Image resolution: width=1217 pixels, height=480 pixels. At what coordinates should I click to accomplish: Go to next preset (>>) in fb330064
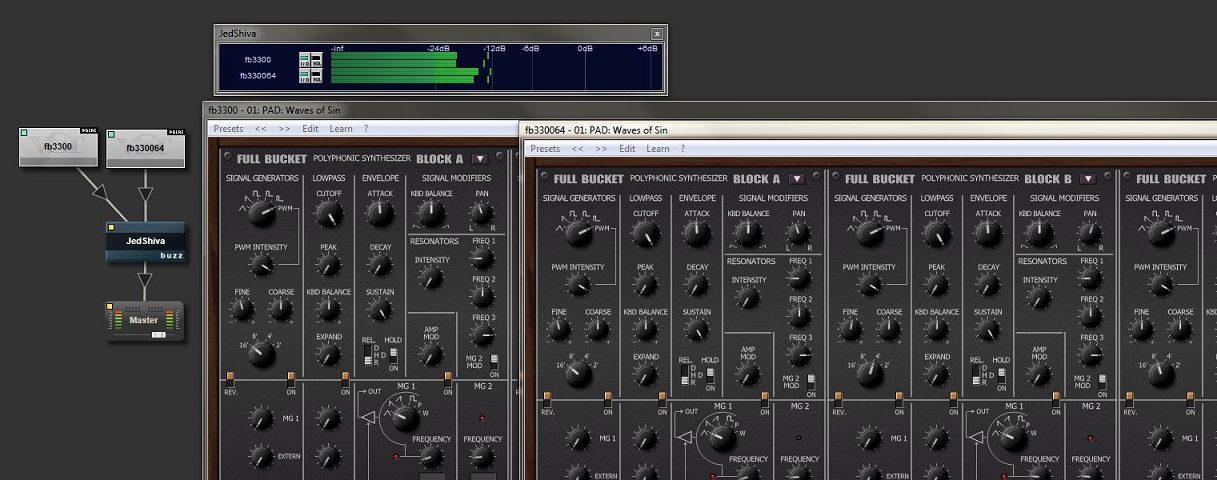tap(601, 149)
